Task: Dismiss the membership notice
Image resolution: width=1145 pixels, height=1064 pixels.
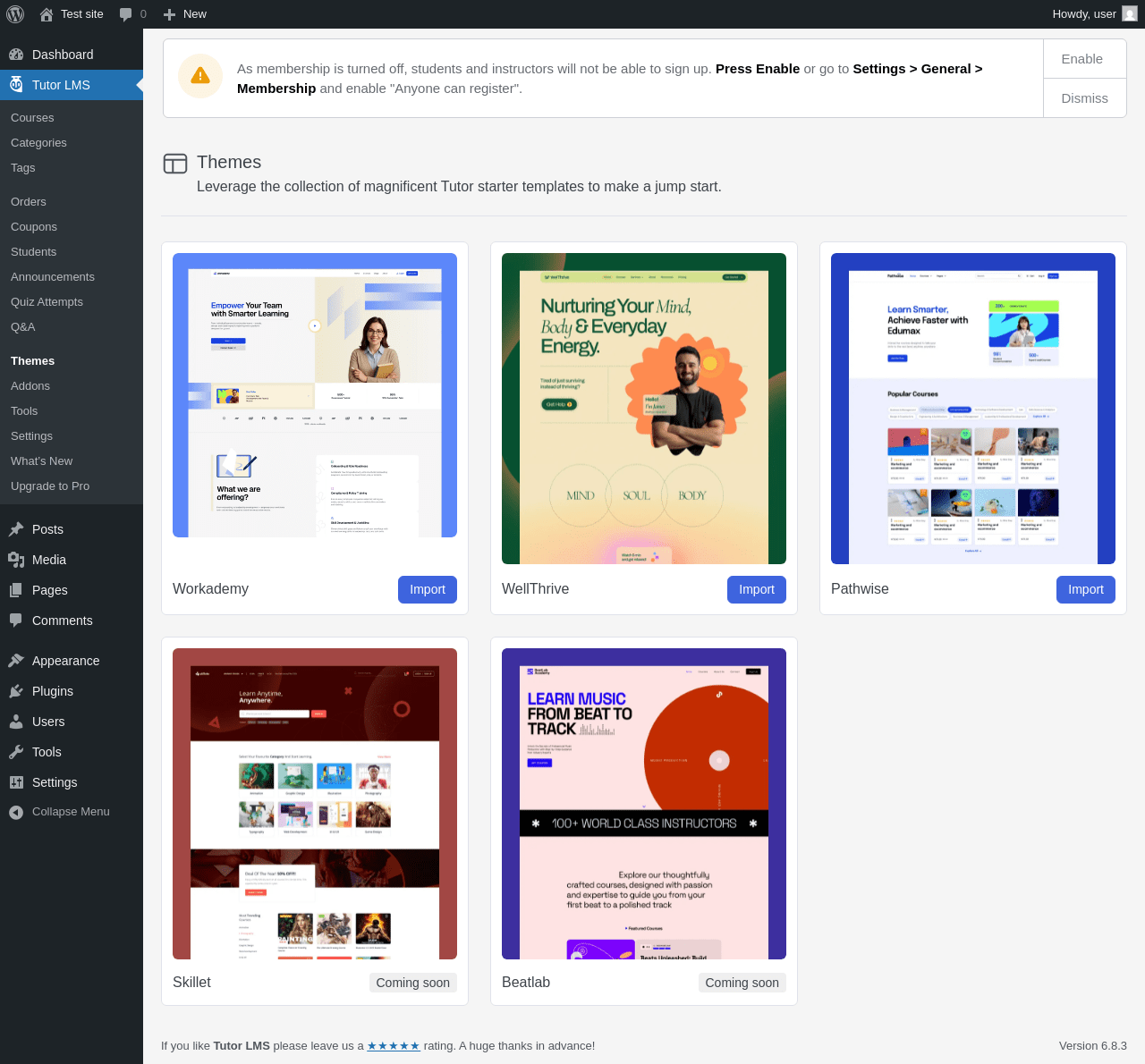Action: point(1084,98)
